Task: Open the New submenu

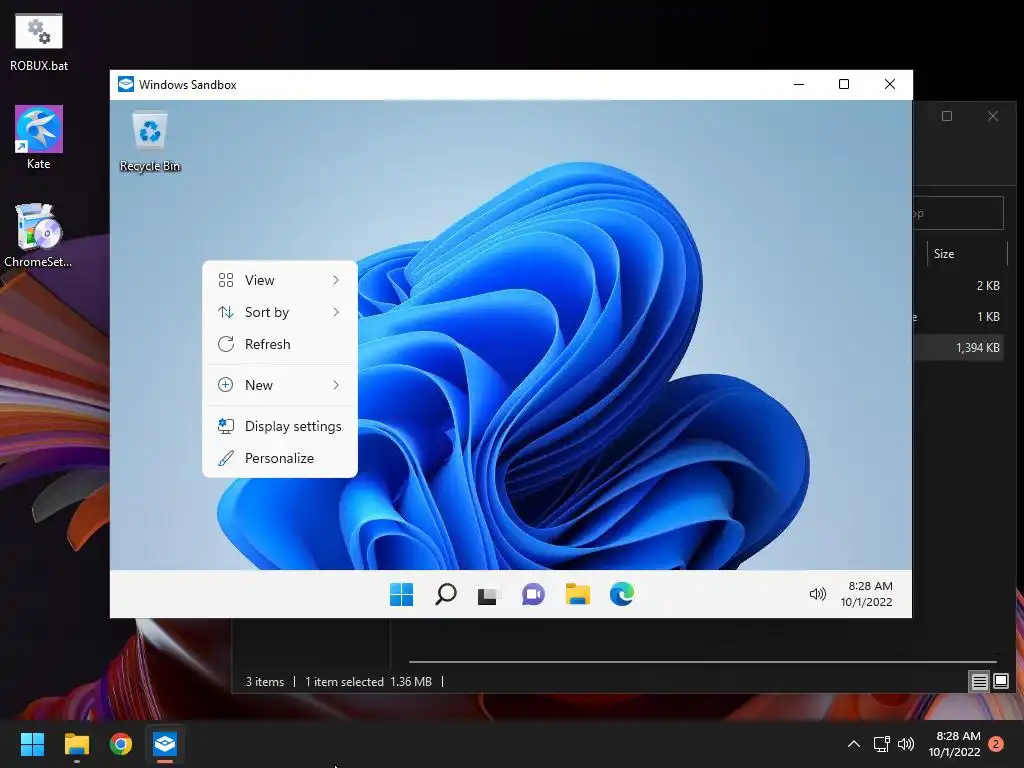Action: 280,385
